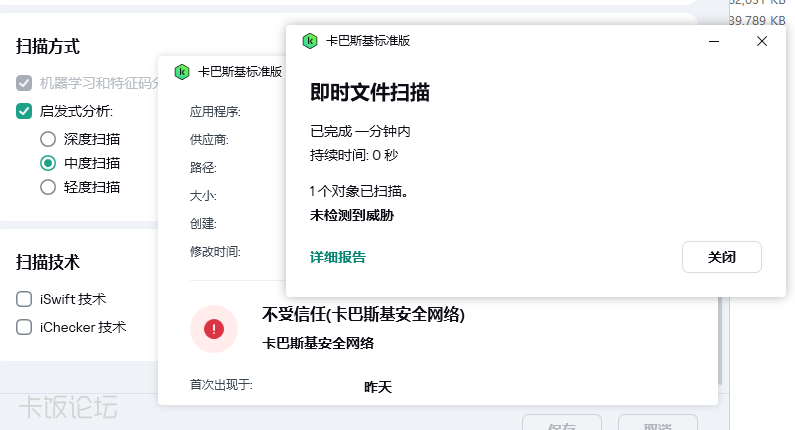Image resolution: width=795 pixels, height=430 pixels.
Task: Open the 详细报告 link
Action: coord(338,257)
